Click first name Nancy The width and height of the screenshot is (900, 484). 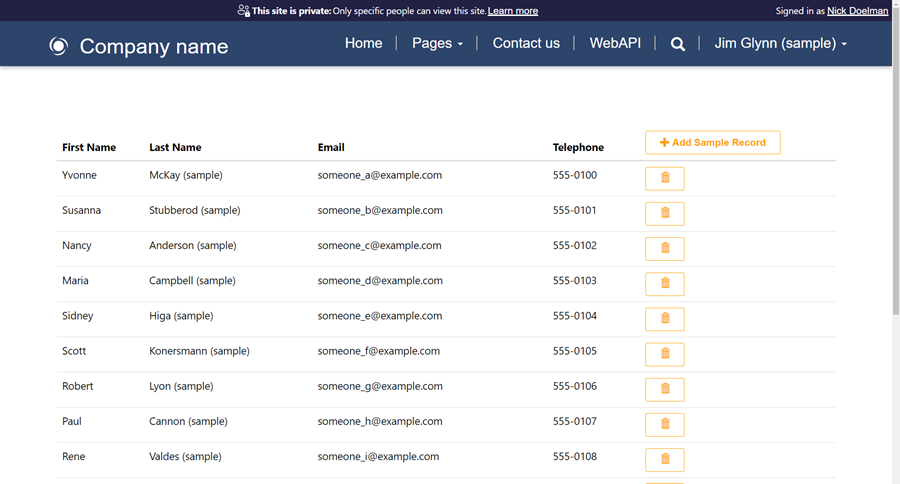pyautogui.click(x=76, y=246)
